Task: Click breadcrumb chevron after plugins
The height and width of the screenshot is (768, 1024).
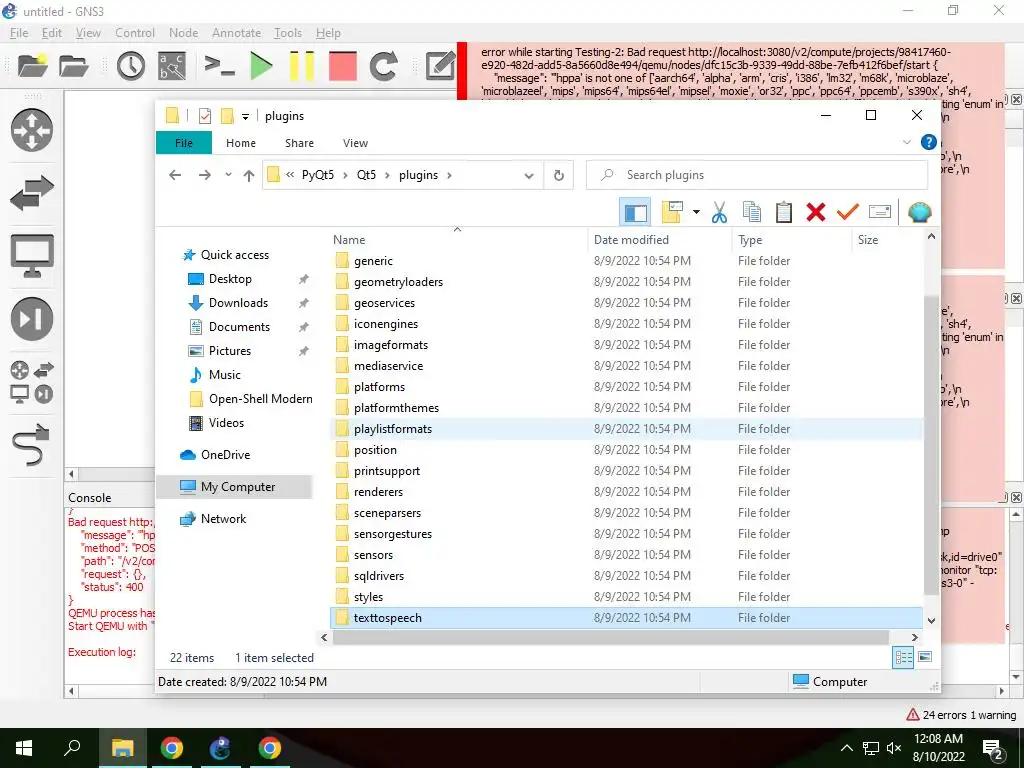Action: 449,175
